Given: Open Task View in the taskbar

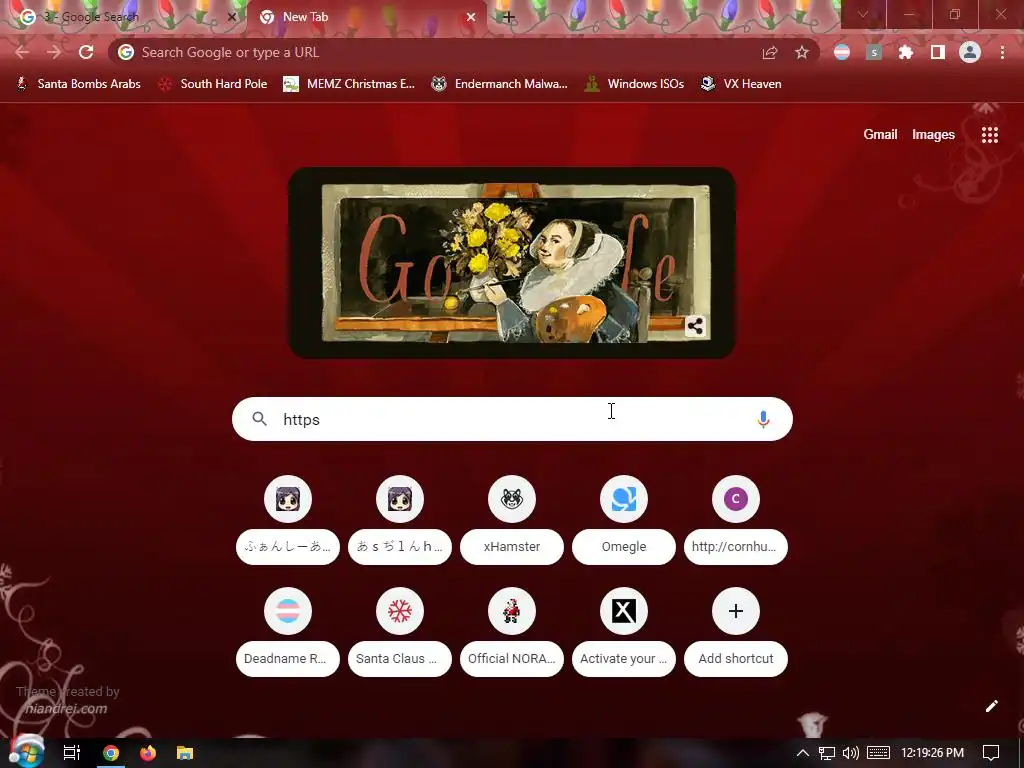Looking at the screenshot, I should 72,753.
